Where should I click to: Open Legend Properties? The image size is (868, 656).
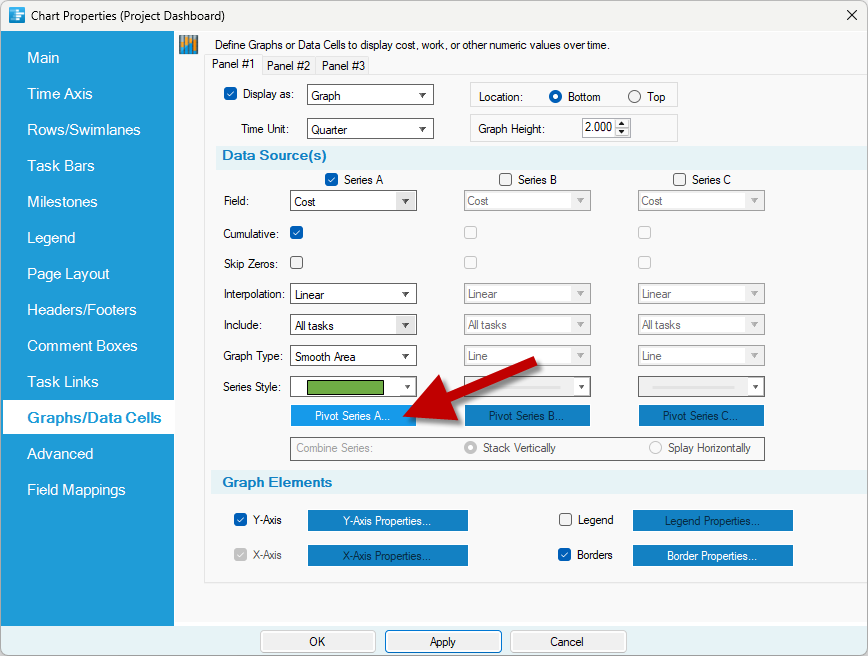[712, 520]
